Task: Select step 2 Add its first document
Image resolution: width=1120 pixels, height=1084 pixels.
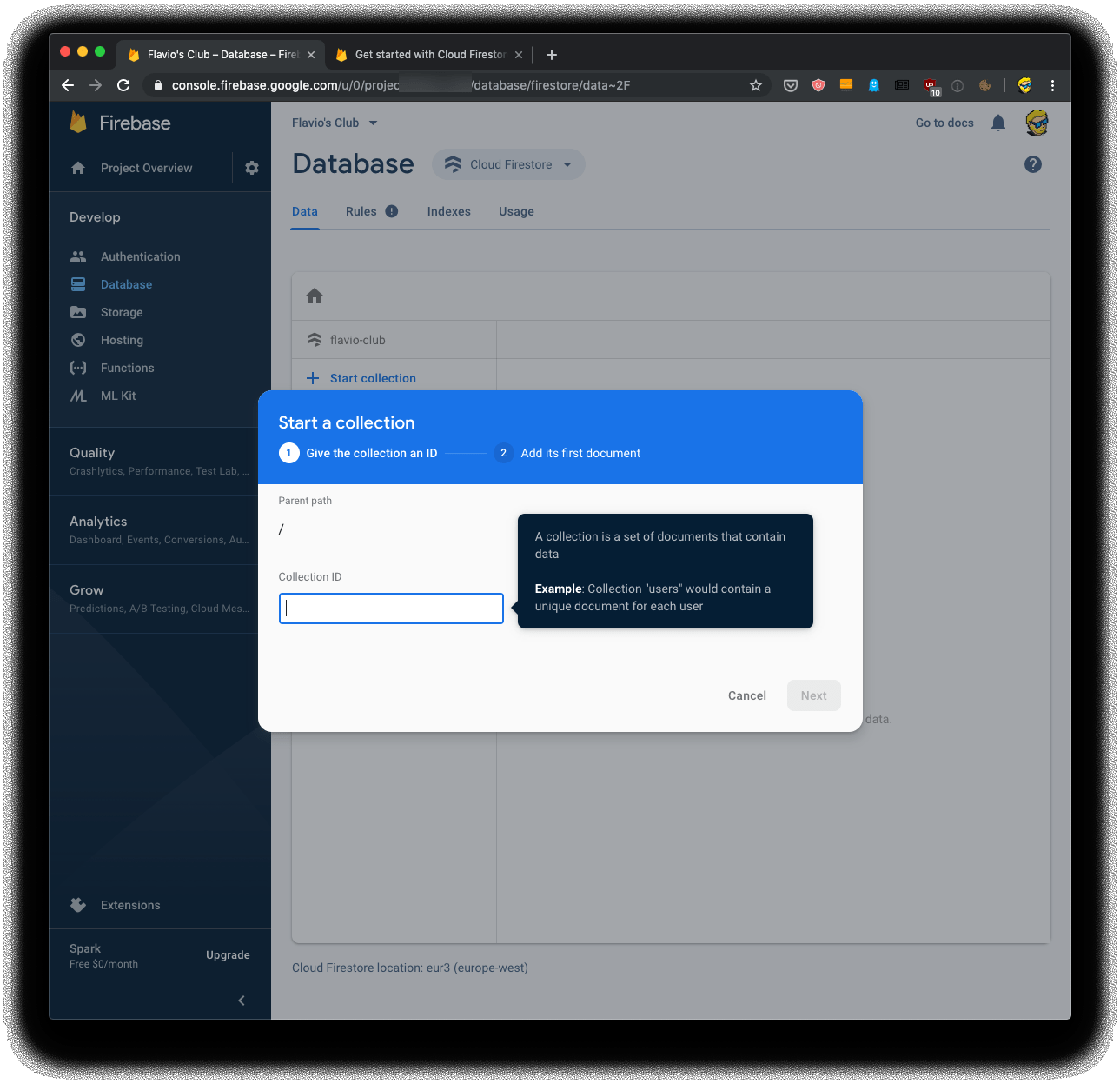Action: point(580,453)
